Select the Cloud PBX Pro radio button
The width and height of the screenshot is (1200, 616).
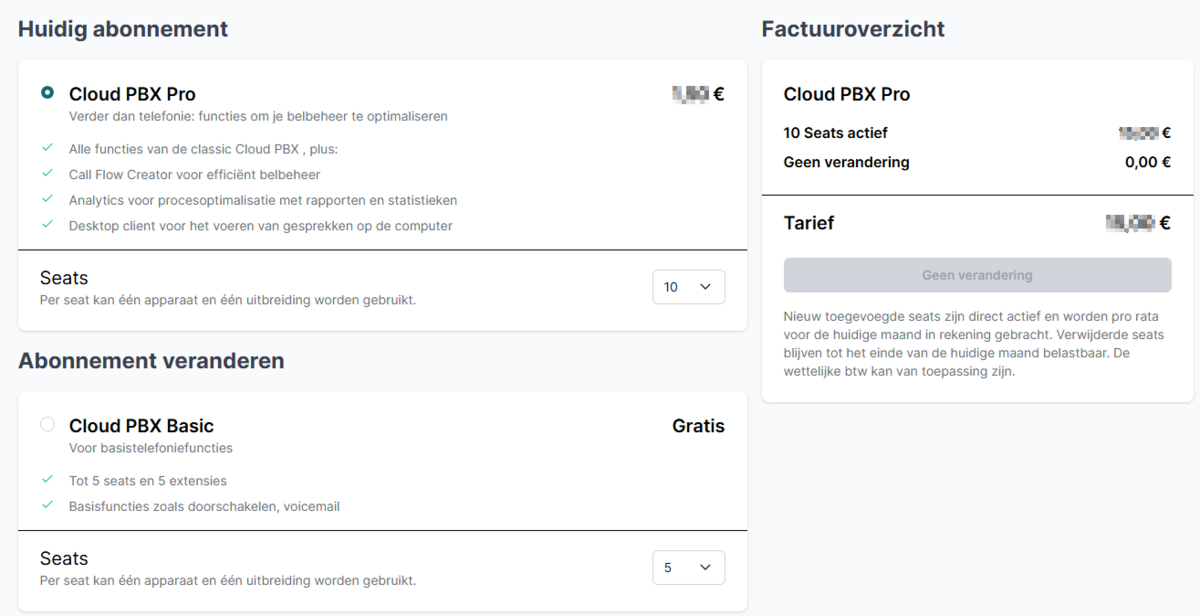click(x=47, y=93)
